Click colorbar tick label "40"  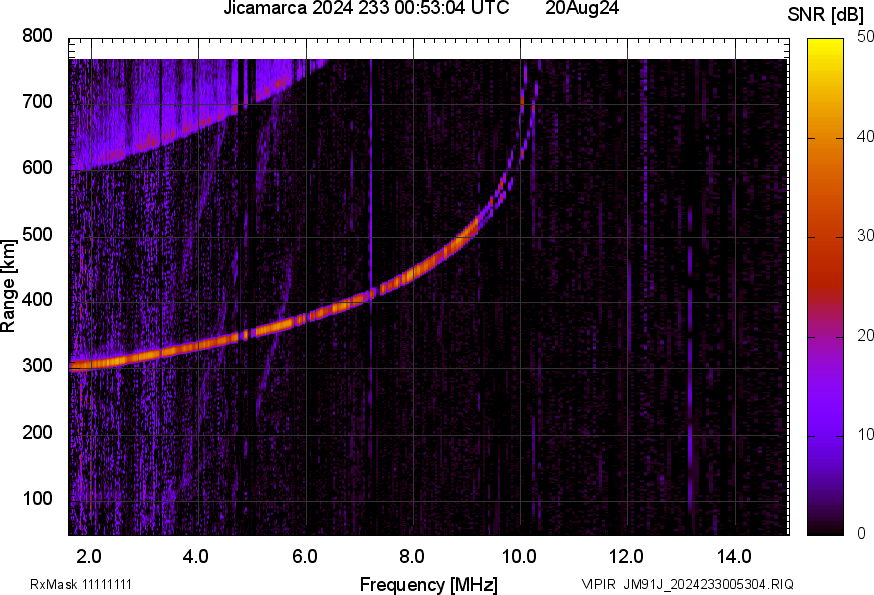tap(865, 136)
